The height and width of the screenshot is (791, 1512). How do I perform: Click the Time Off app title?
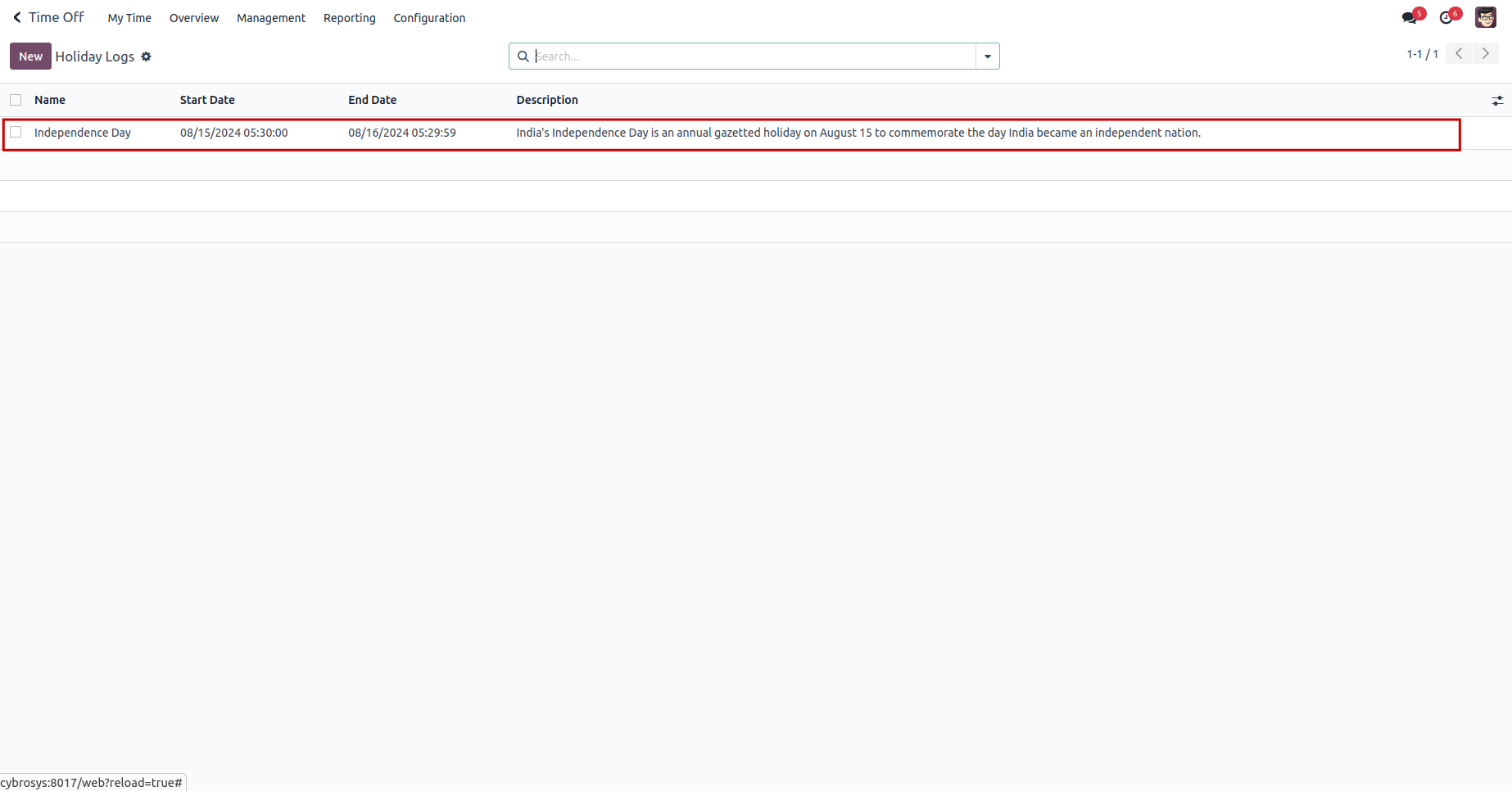click(57, 17)
